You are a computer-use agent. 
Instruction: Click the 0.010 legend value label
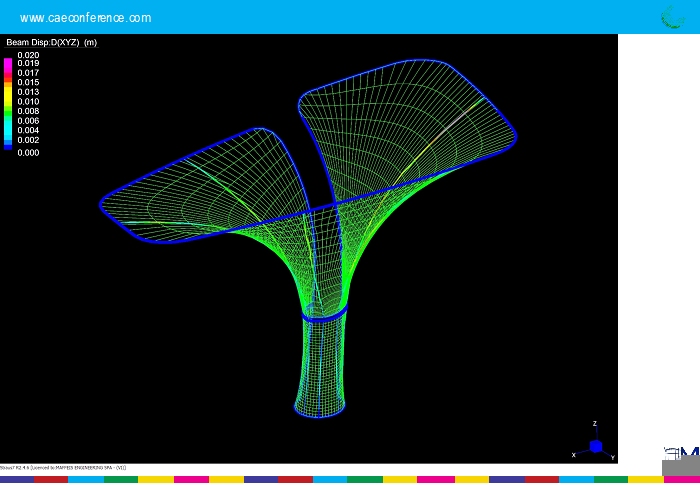coord(28,102)
